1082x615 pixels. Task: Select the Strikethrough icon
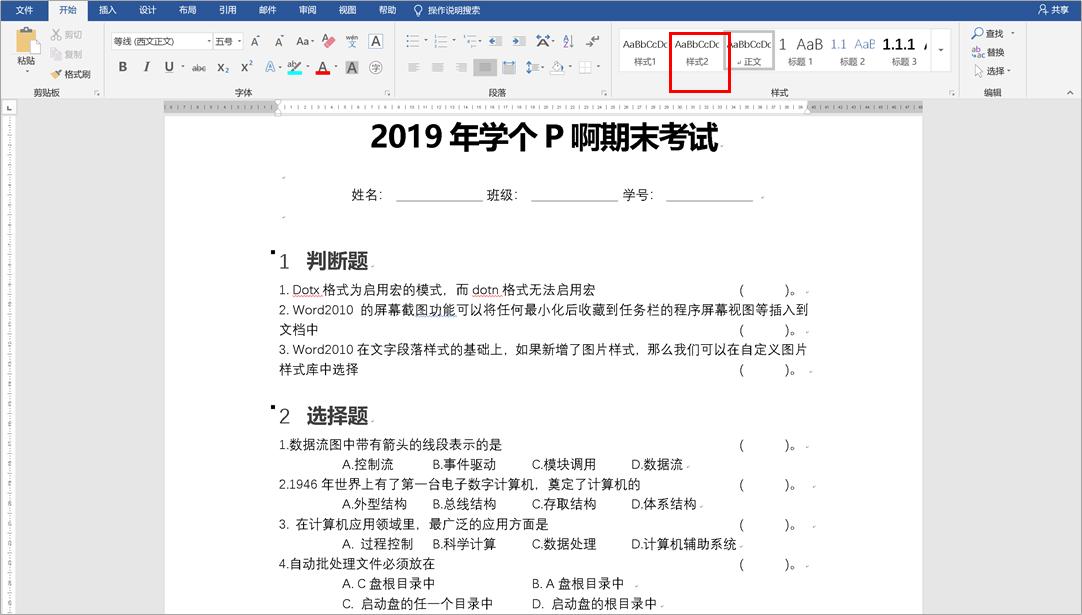tap(201, 67)
